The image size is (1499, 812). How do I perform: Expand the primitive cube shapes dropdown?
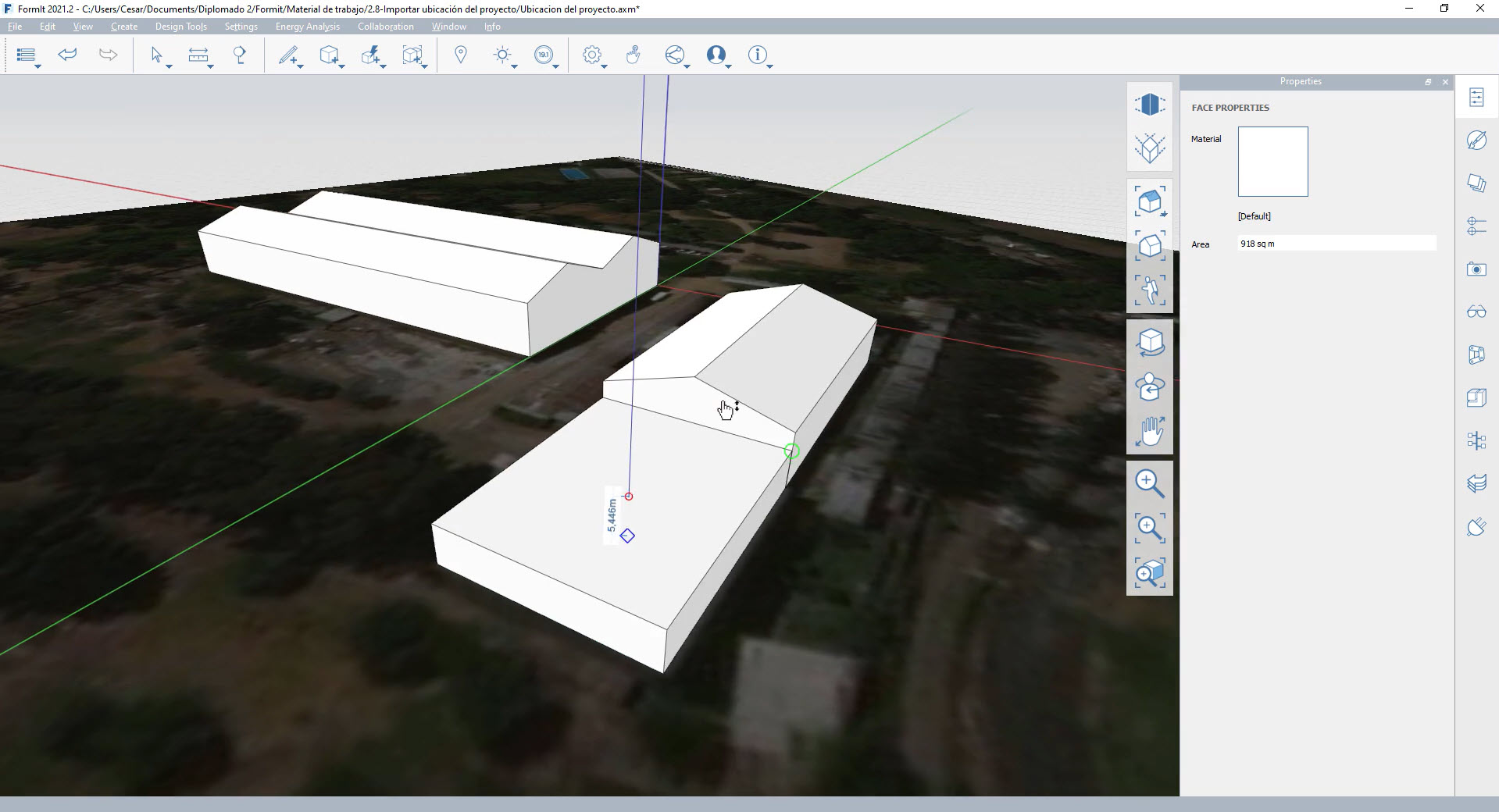pos(341,67)
